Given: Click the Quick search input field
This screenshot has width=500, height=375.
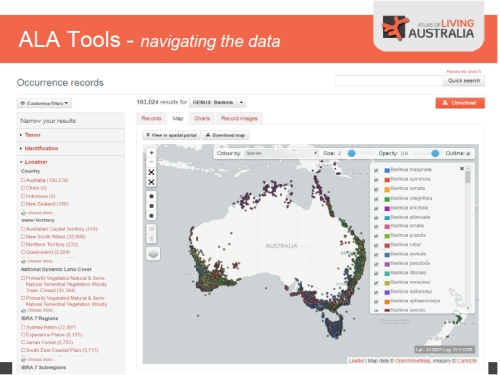Looking at the screenshot, I should point(389,81).
